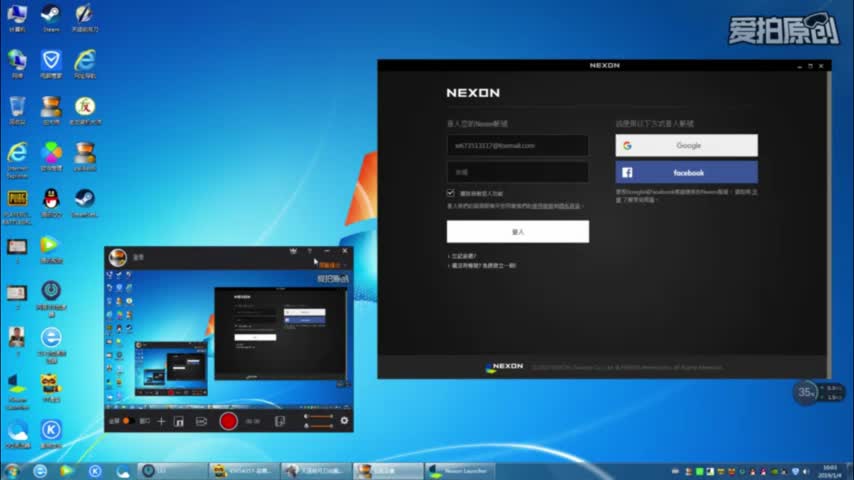854x480 pixels.
Task: Click the Nexon email input field
Action: [x=517, y=145]
